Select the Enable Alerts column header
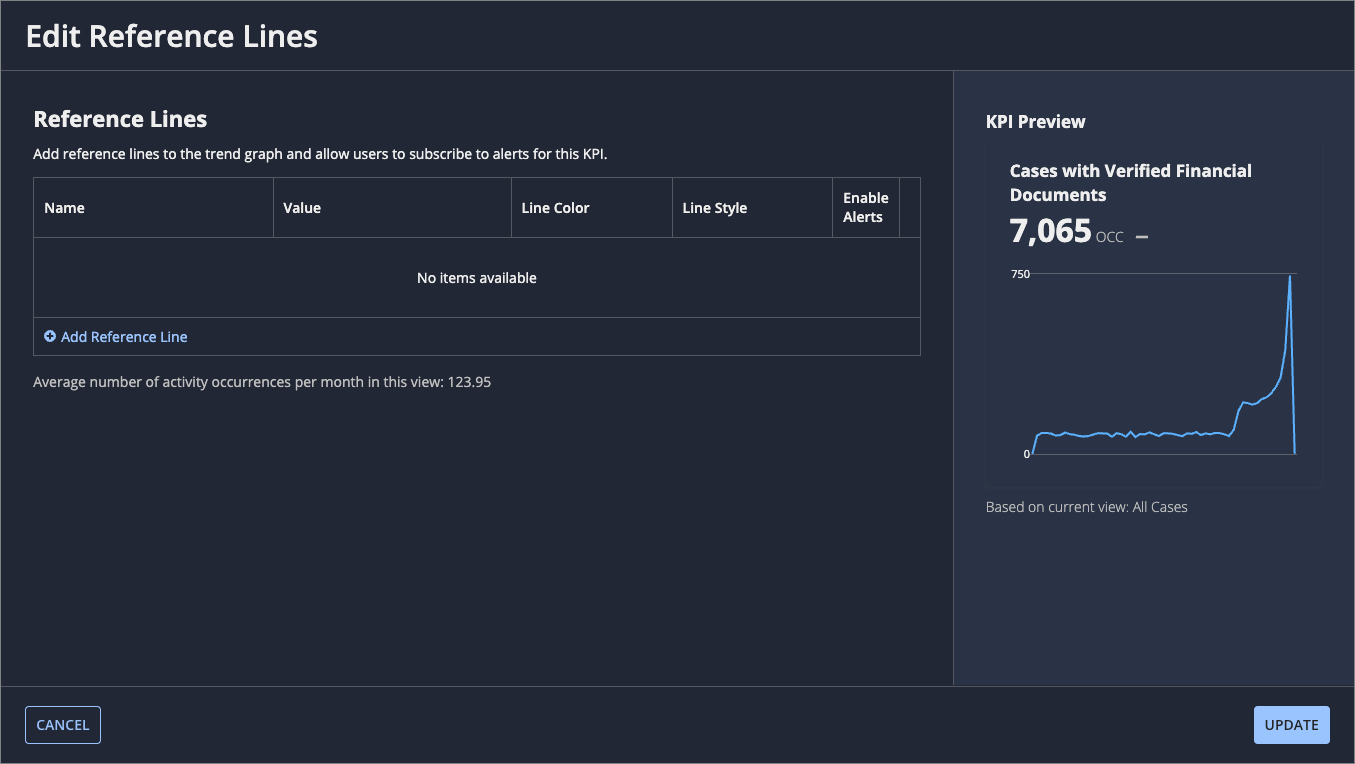 pyautogui.click(x=866, y=208)
